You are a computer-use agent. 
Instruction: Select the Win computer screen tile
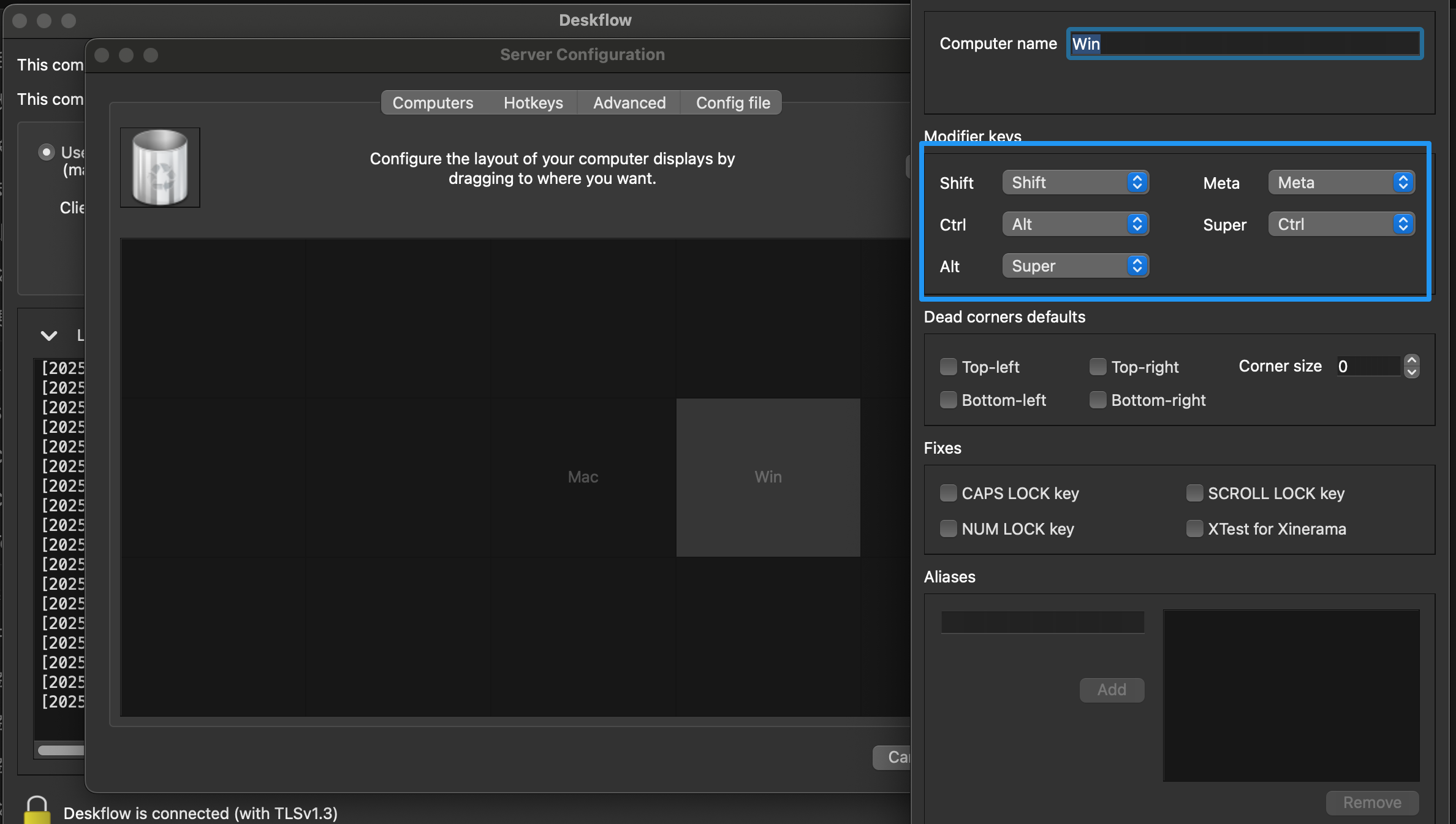[768, 477]
